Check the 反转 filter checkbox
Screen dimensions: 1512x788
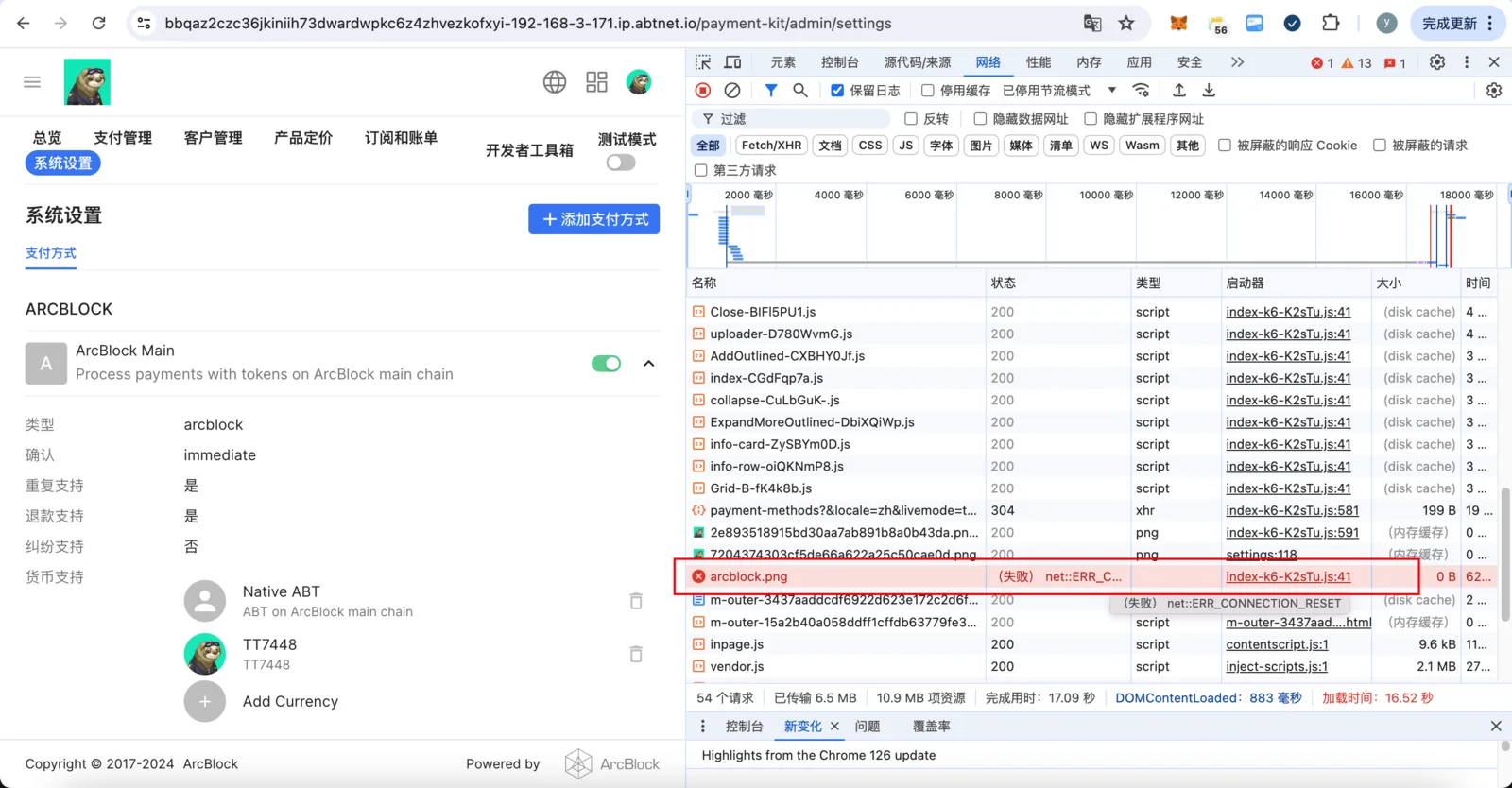click(x=911, y=119)
